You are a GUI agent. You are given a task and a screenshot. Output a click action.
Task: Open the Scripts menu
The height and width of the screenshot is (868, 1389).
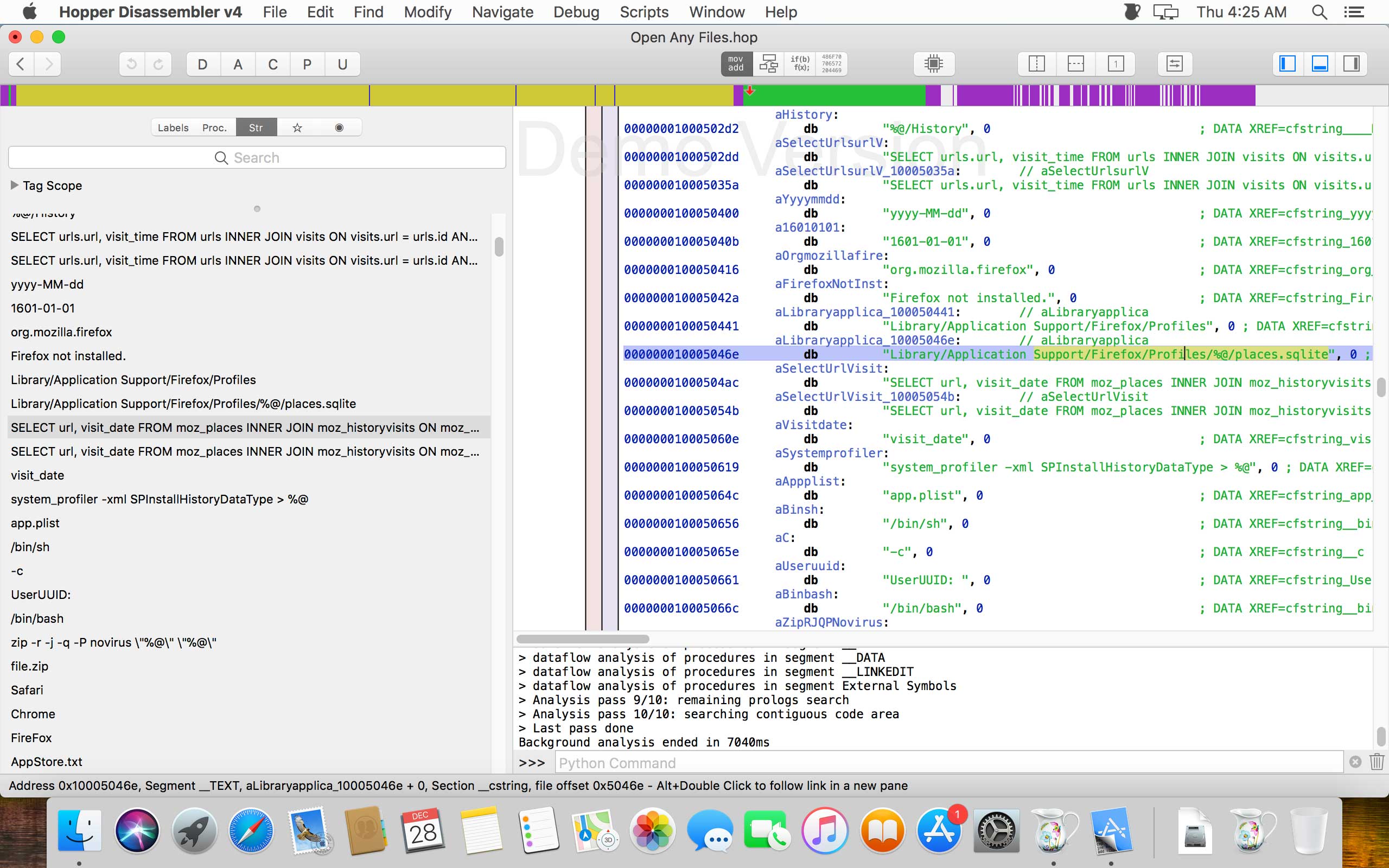pos(644,12)
